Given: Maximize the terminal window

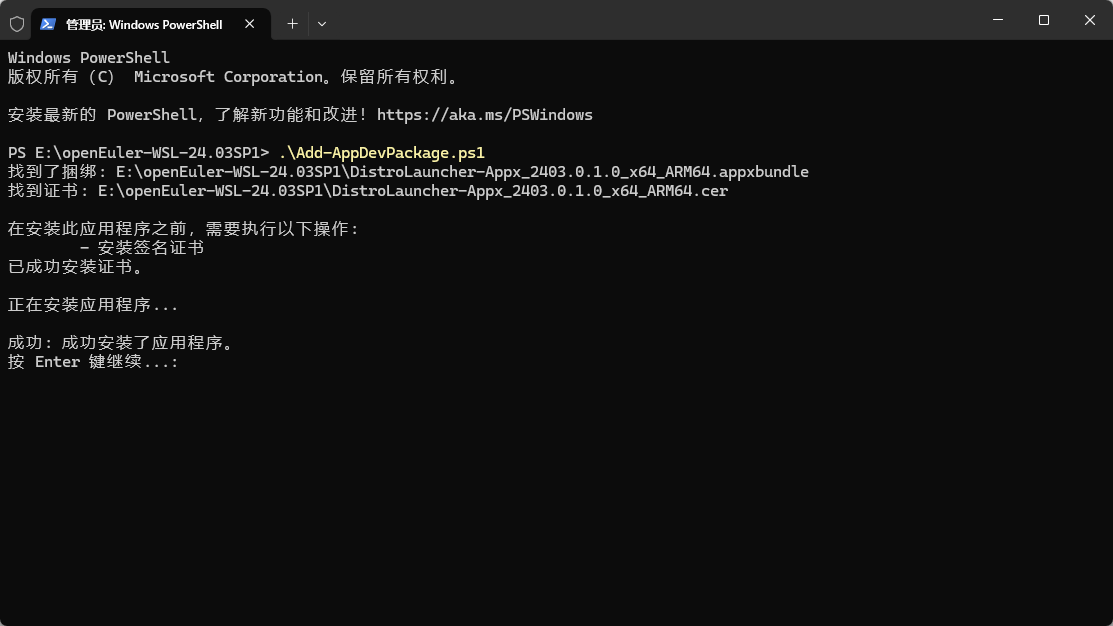Looking at the screenshot, I should coord(1043,20).
